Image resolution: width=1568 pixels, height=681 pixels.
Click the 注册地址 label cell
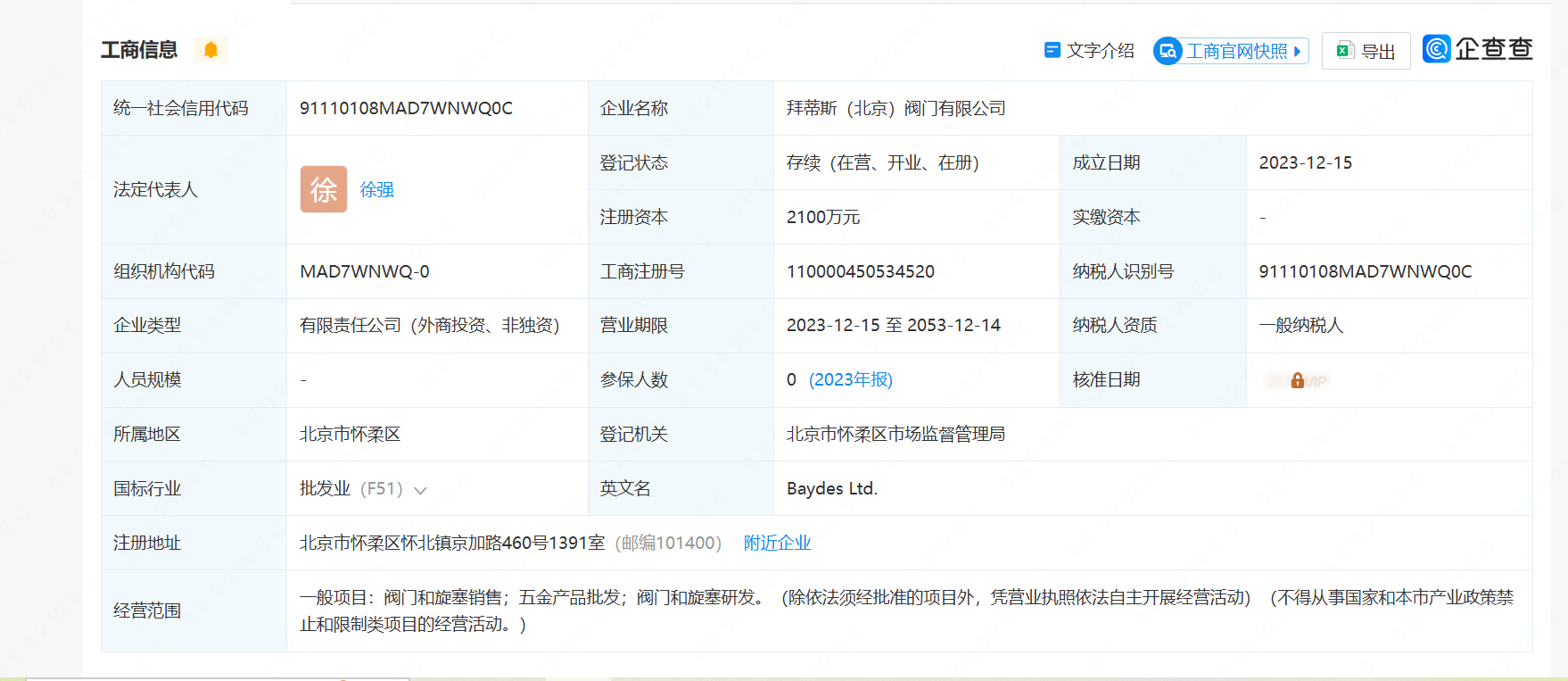[x=194, y=543]
